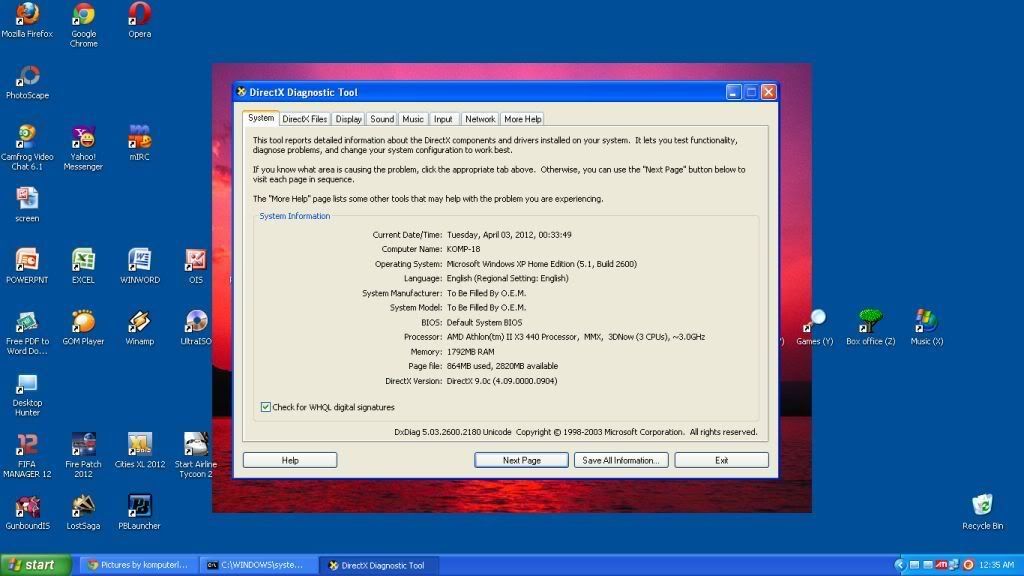1024x576 pixels.
Task: Open the Mozilla Firefox desktop shortcut
Action: tap(27, 20)
